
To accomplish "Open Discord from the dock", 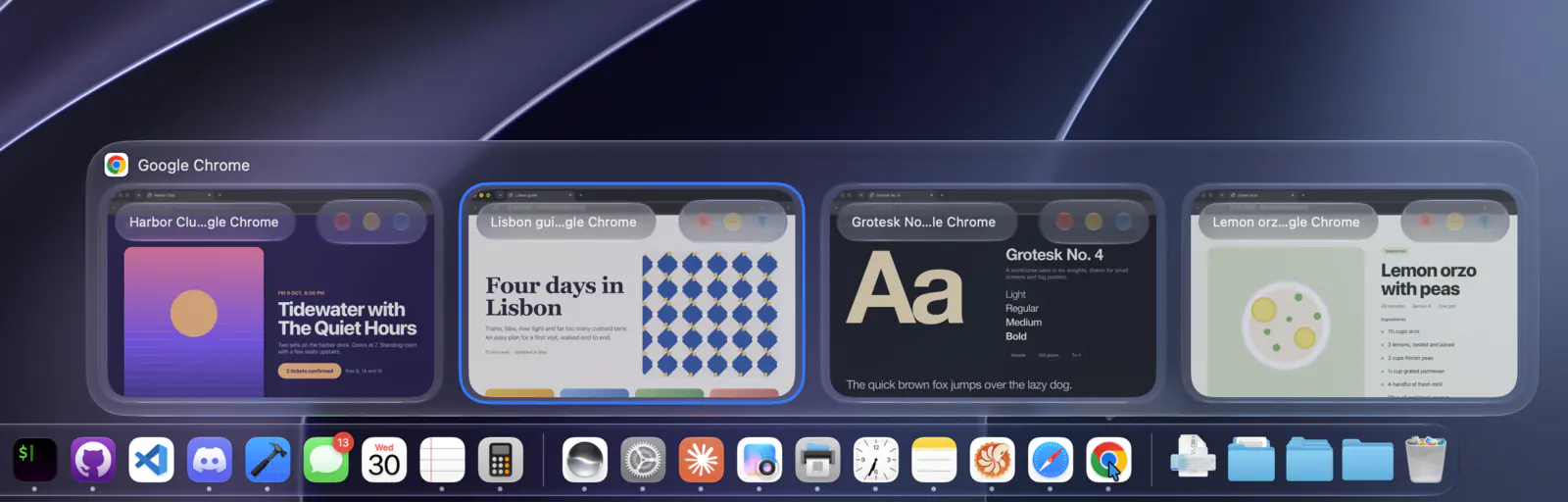I will point(210,460).
